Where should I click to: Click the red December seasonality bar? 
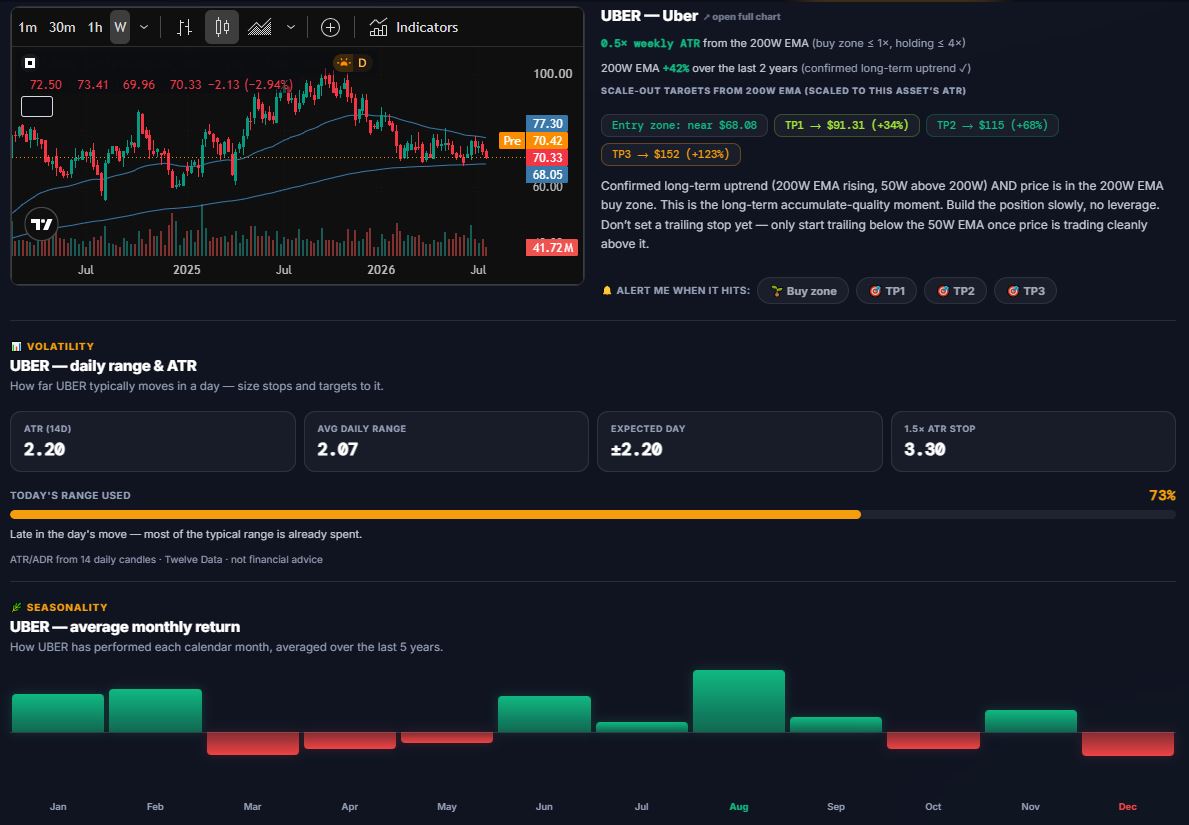(1128, 744)
